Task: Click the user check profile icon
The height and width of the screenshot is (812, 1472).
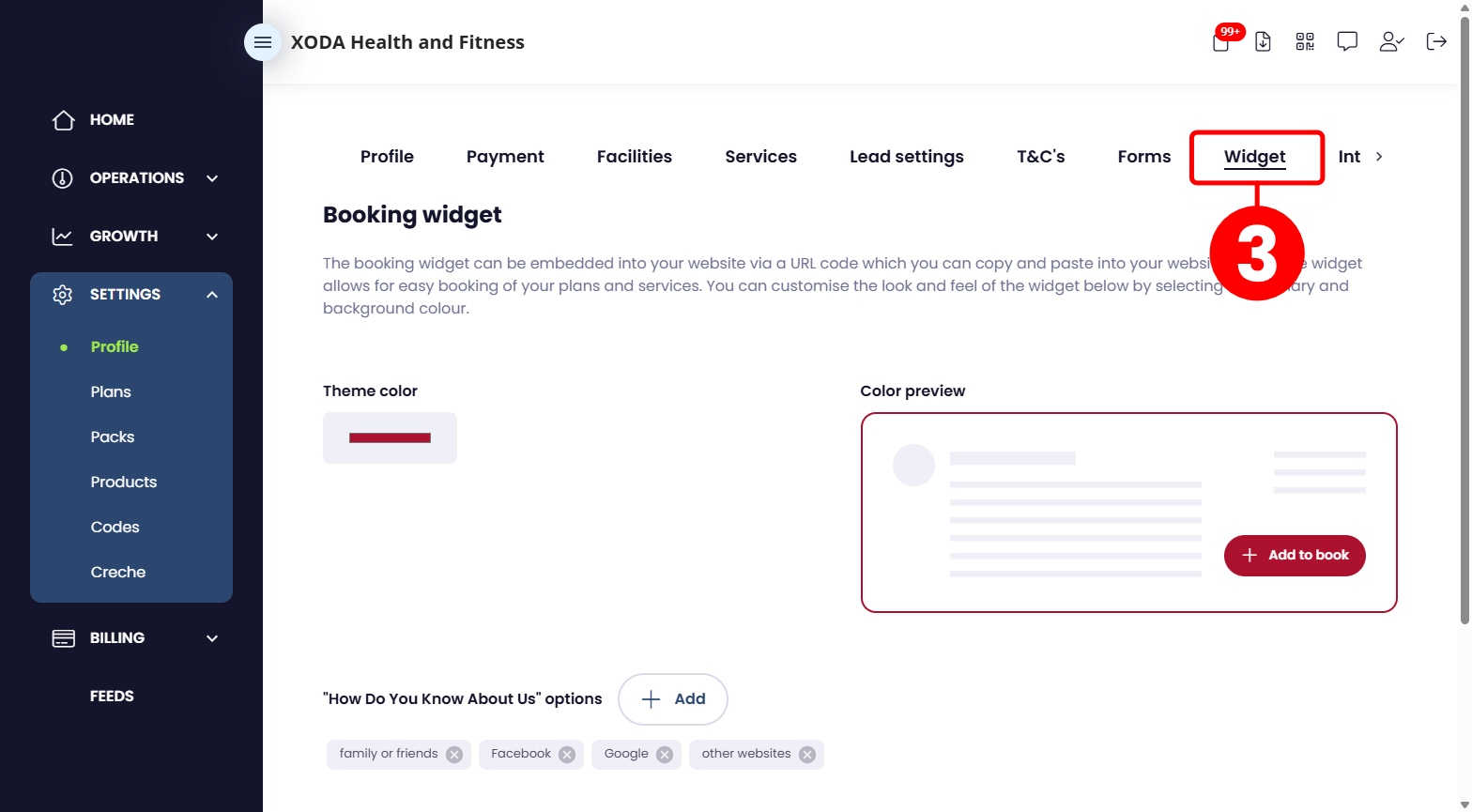Action: (x=1391, y=41)
